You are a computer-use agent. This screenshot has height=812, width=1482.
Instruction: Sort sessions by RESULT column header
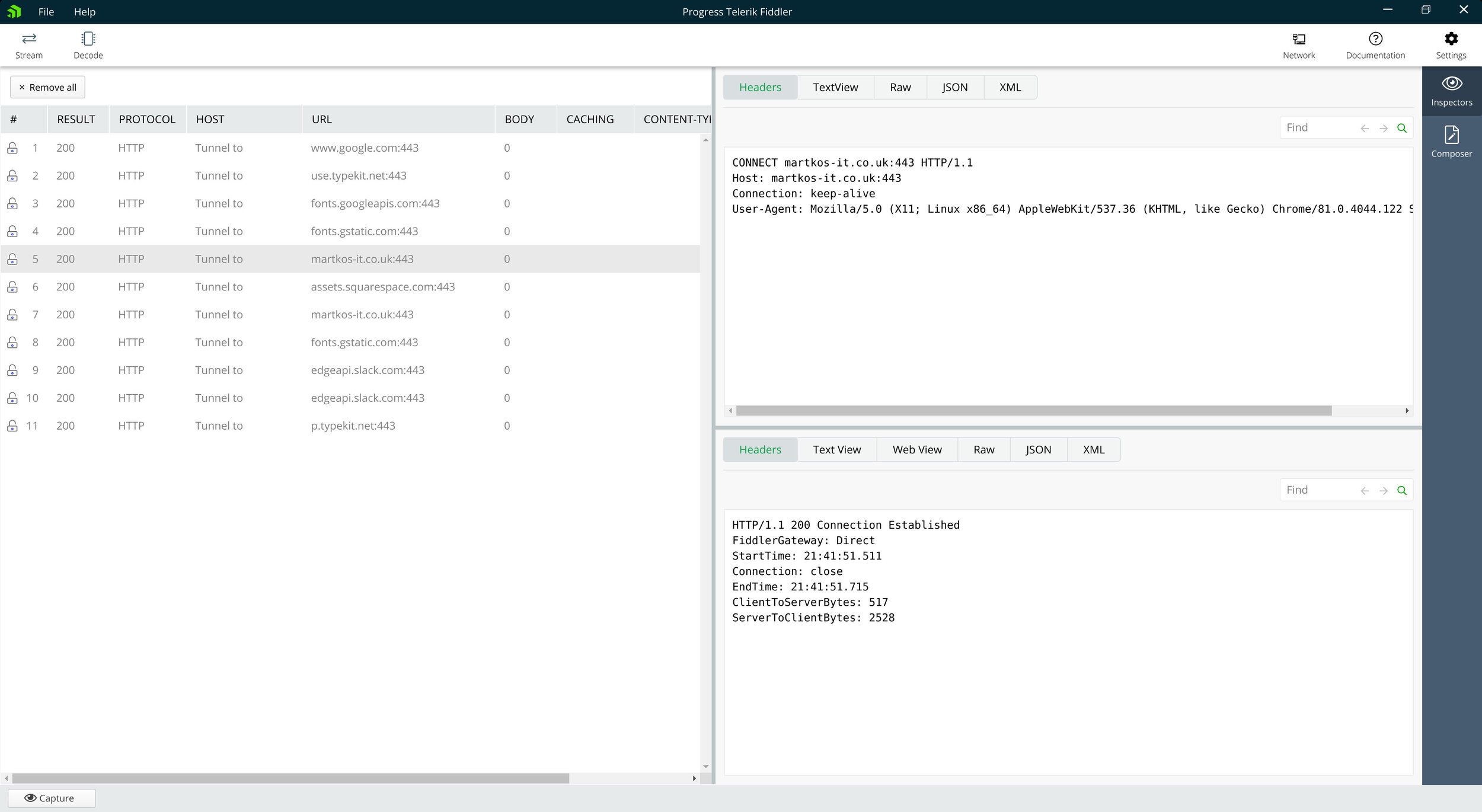76,119
